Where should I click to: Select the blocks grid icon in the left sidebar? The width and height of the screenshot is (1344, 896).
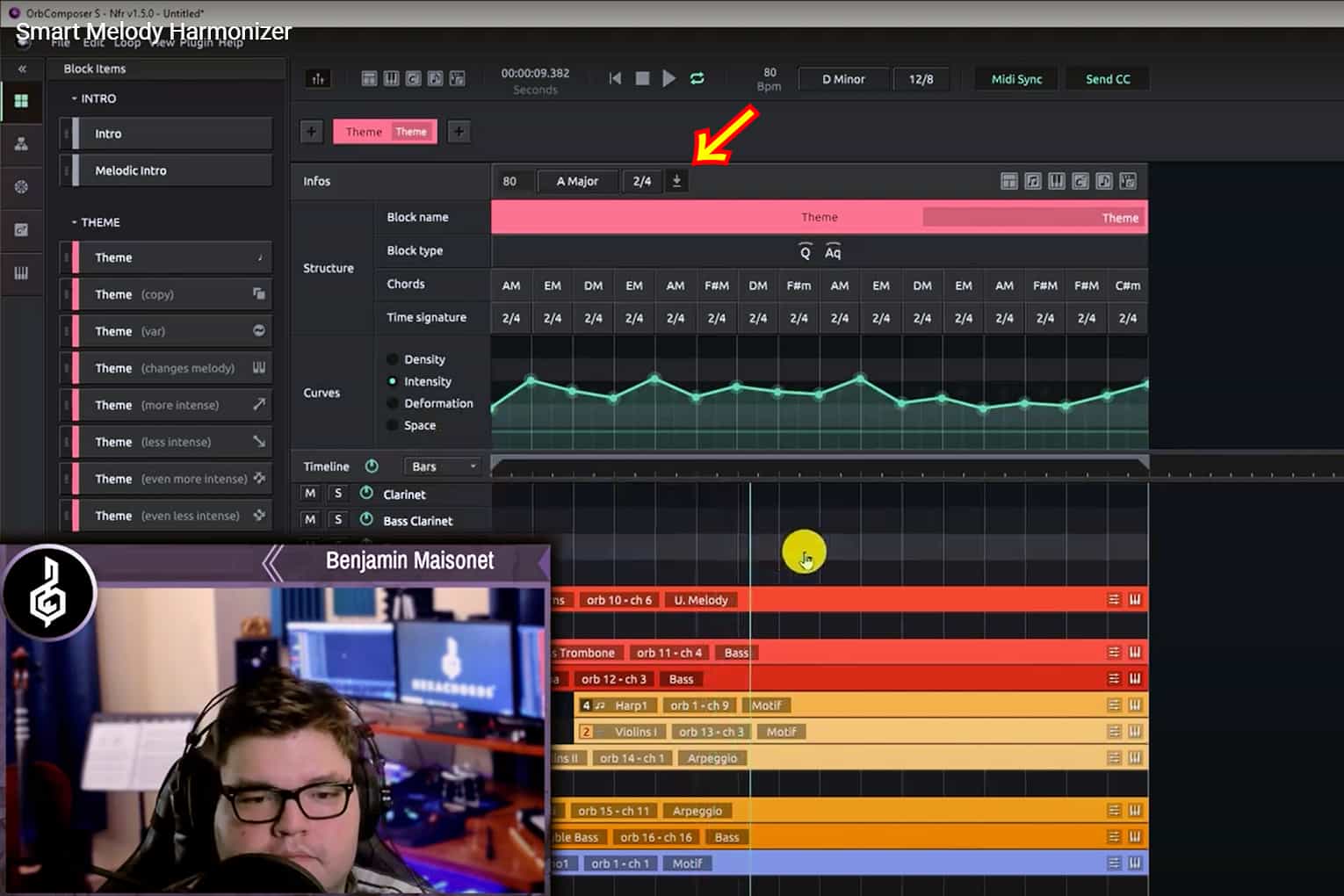(21, 101)
